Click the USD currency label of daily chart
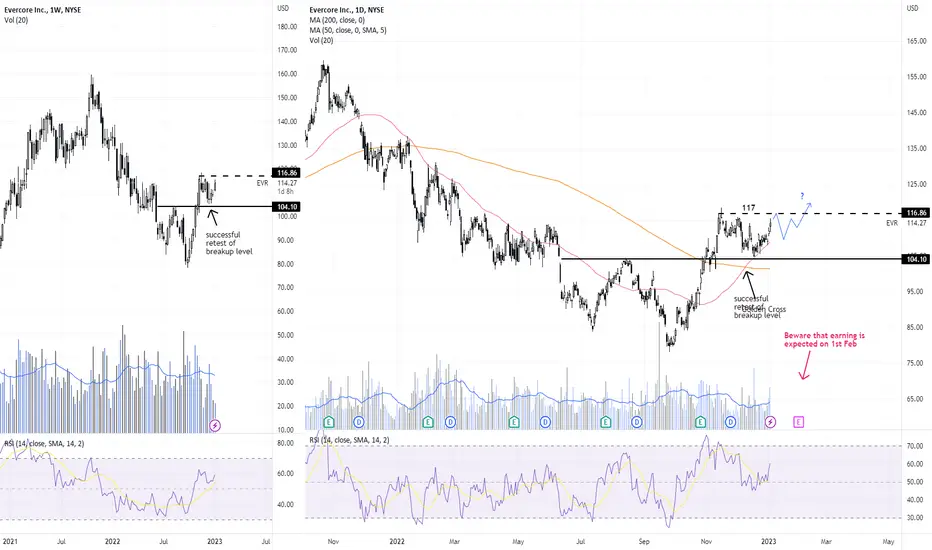 click(912, 8)
